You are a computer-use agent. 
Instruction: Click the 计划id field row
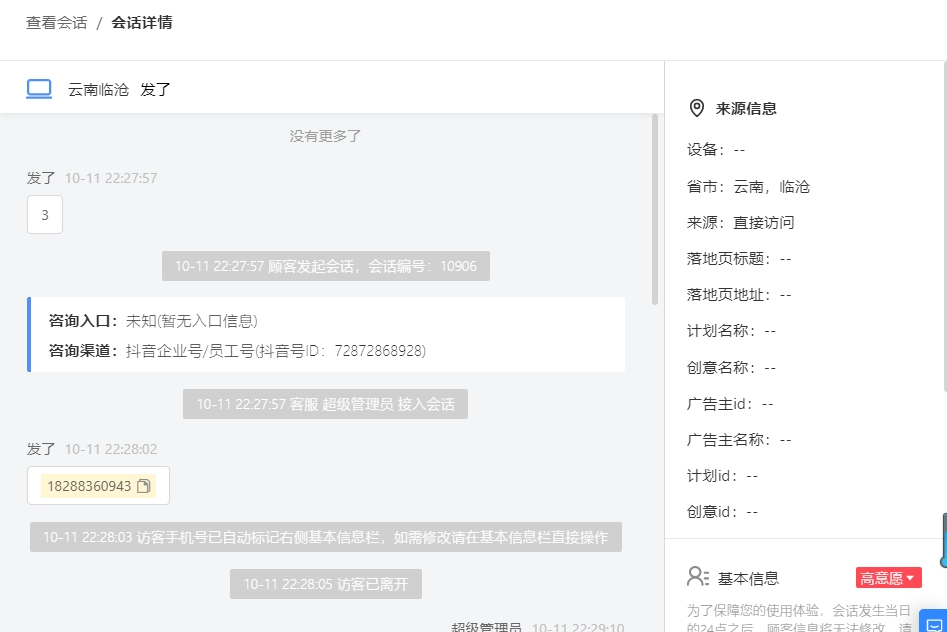(722, 476)
